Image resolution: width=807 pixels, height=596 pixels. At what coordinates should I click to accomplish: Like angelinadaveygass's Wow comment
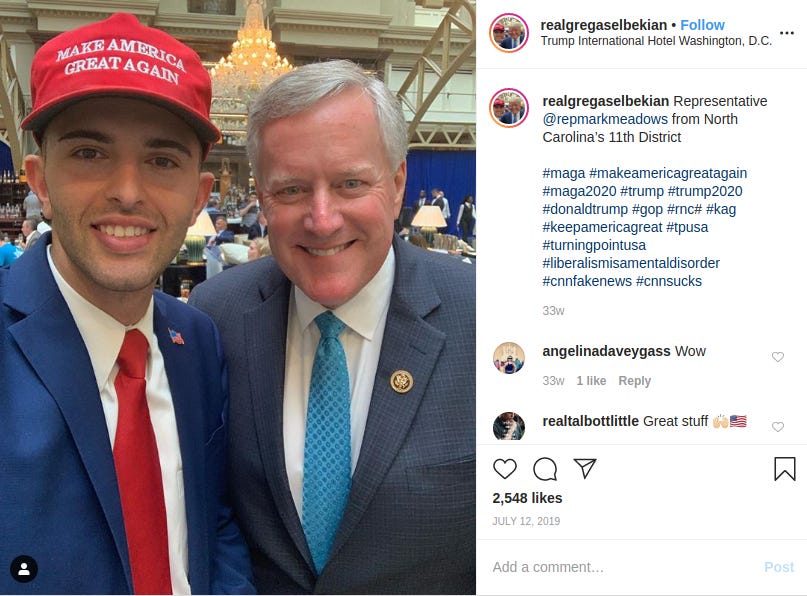coord(778,357)
